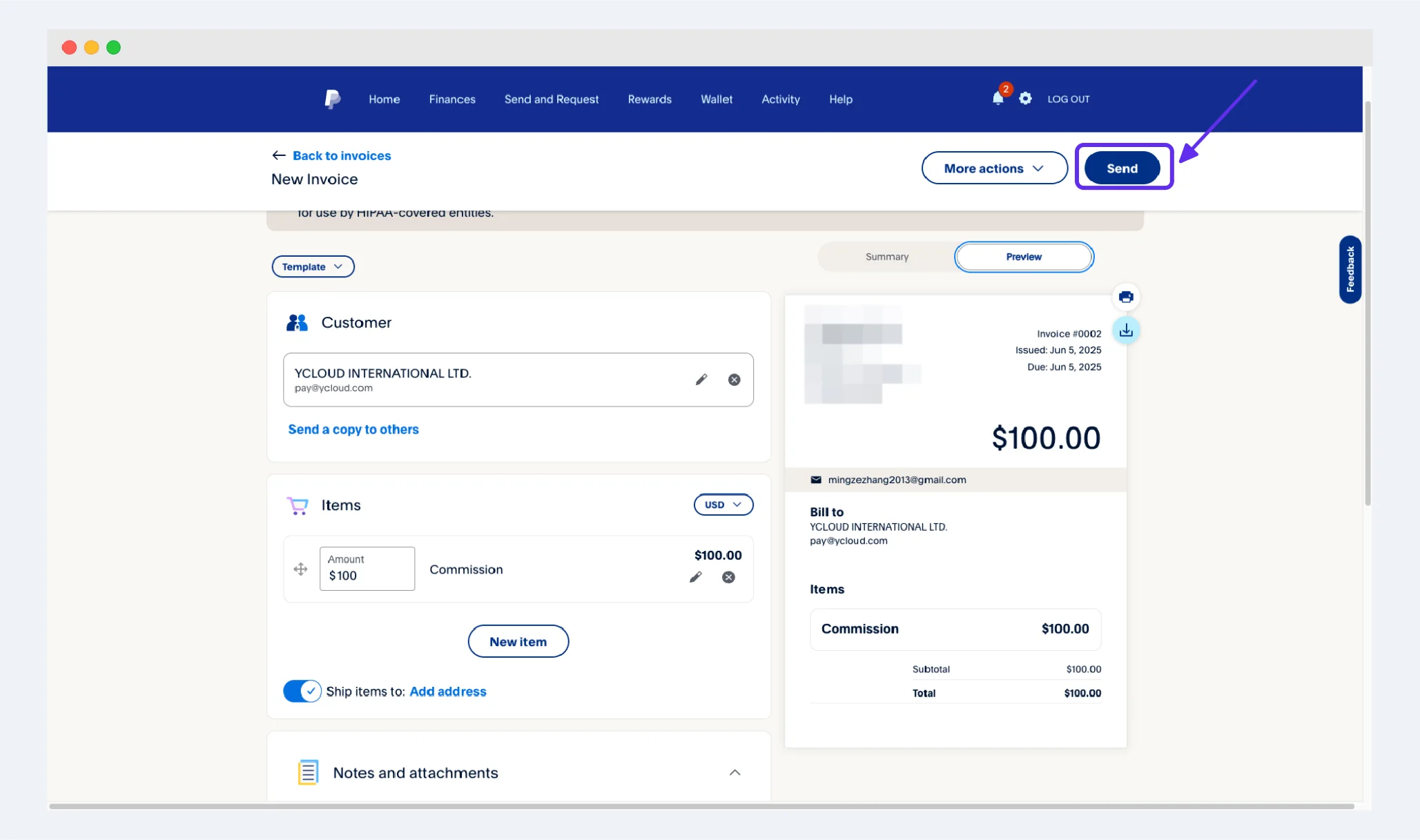
Task: Print the invoice preview
Action: coord(1126,297)
